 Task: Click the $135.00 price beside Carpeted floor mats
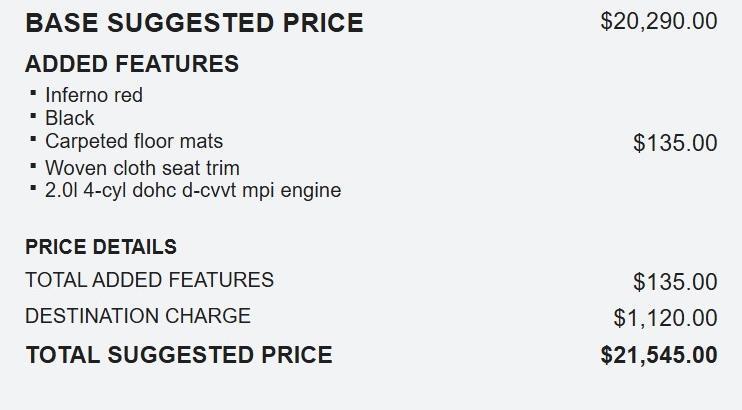[x=675, y=143]
